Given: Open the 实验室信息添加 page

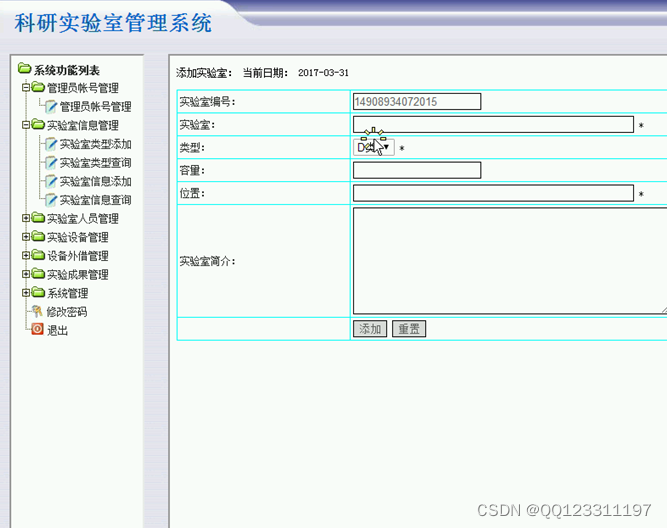Looking at the screenshot, I should tap(95, 182).
